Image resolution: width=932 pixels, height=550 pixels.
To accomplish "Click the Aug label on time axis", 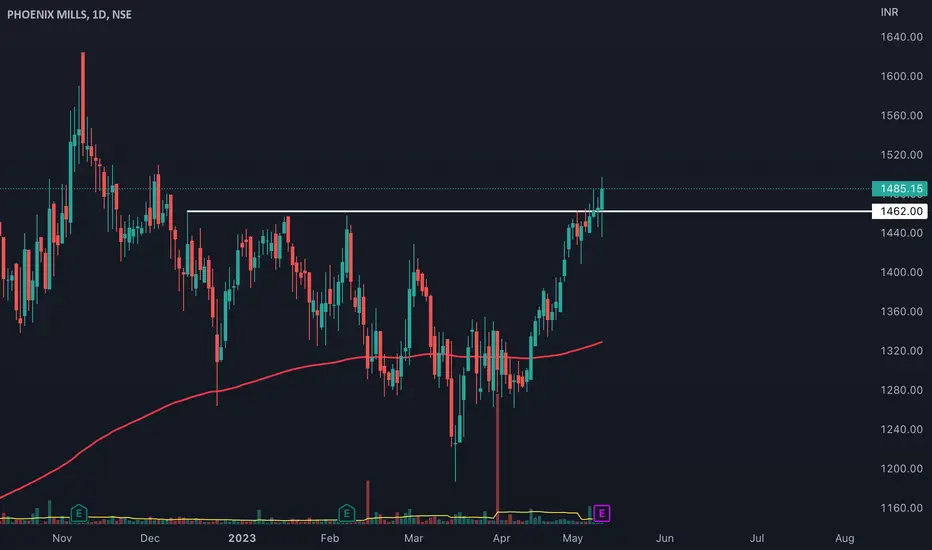I will 845,538.
